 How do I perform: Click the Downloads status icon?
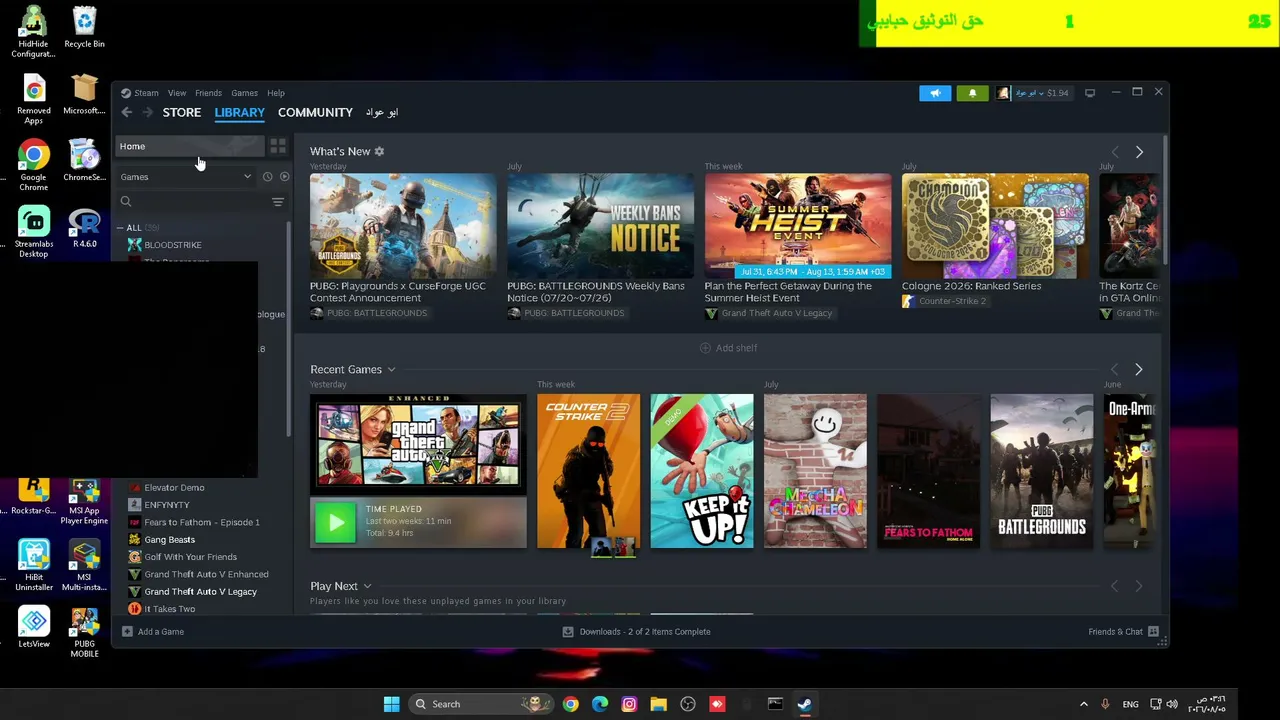[568, 632]
